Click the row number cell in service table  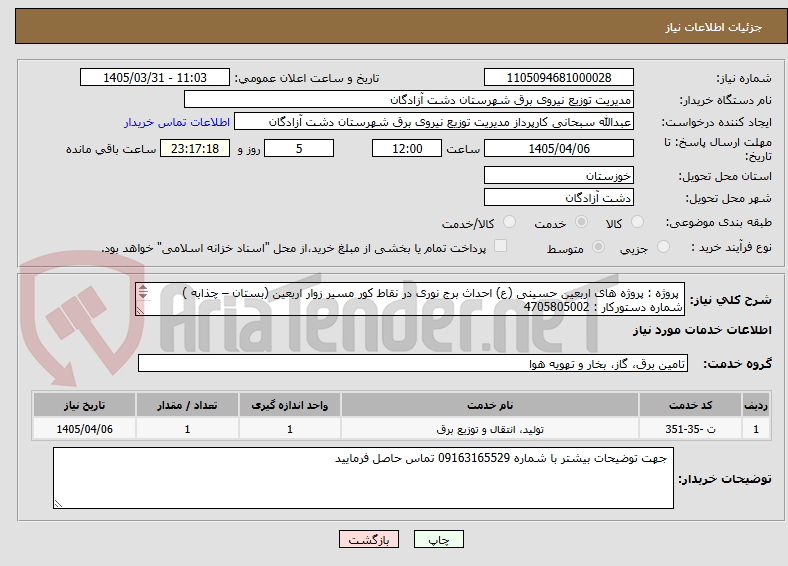[756, 429]
